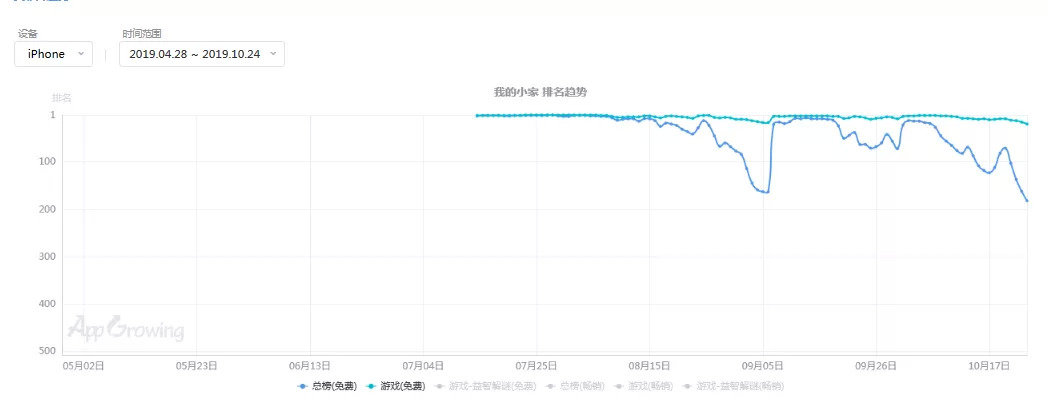Select the 05月02日 date axis label
Viewport: 1048px width, 411px height.
(x=84, y=366)
